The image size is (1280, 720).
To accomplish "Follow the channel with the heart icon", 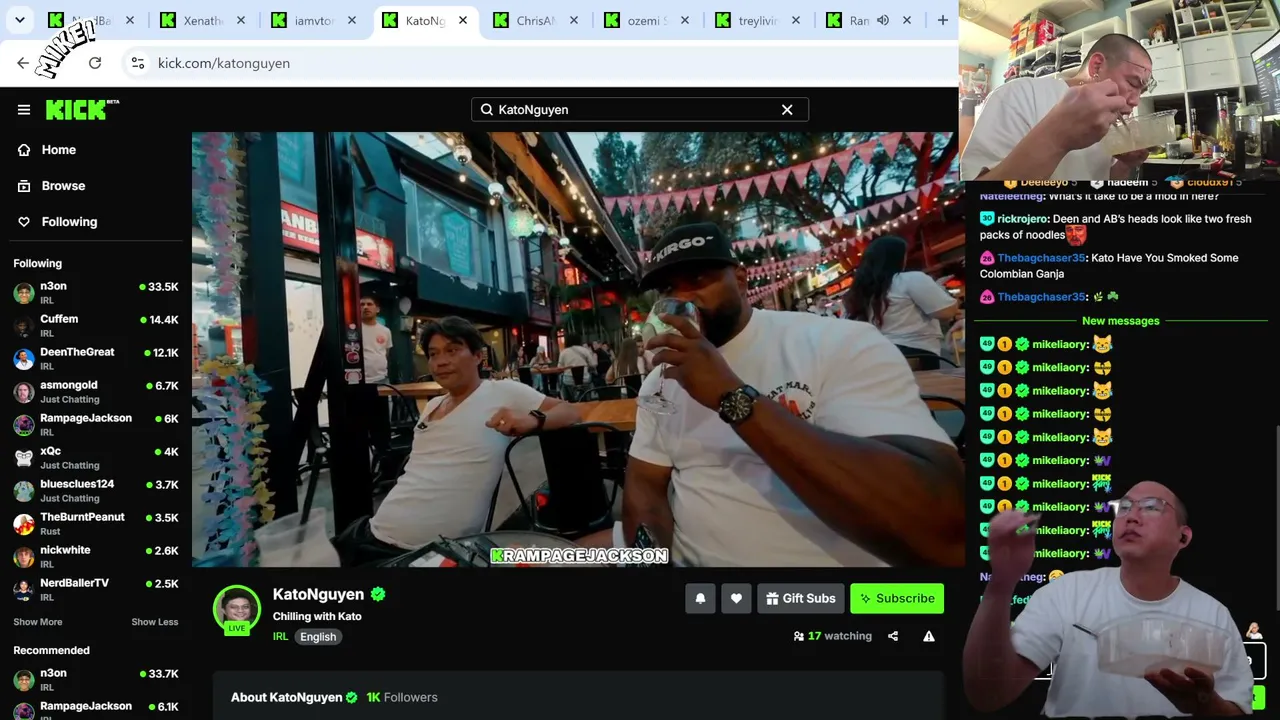I will point(736,598).
